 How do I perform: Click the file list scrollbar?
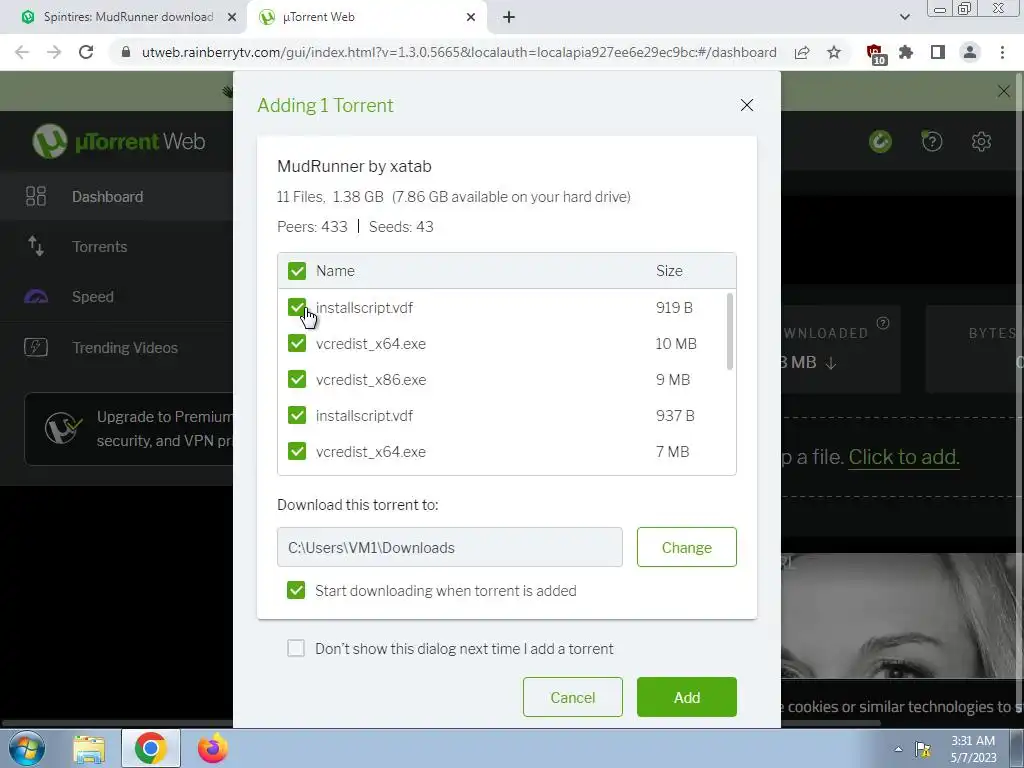pyautogui.click(x=729, y=332)
